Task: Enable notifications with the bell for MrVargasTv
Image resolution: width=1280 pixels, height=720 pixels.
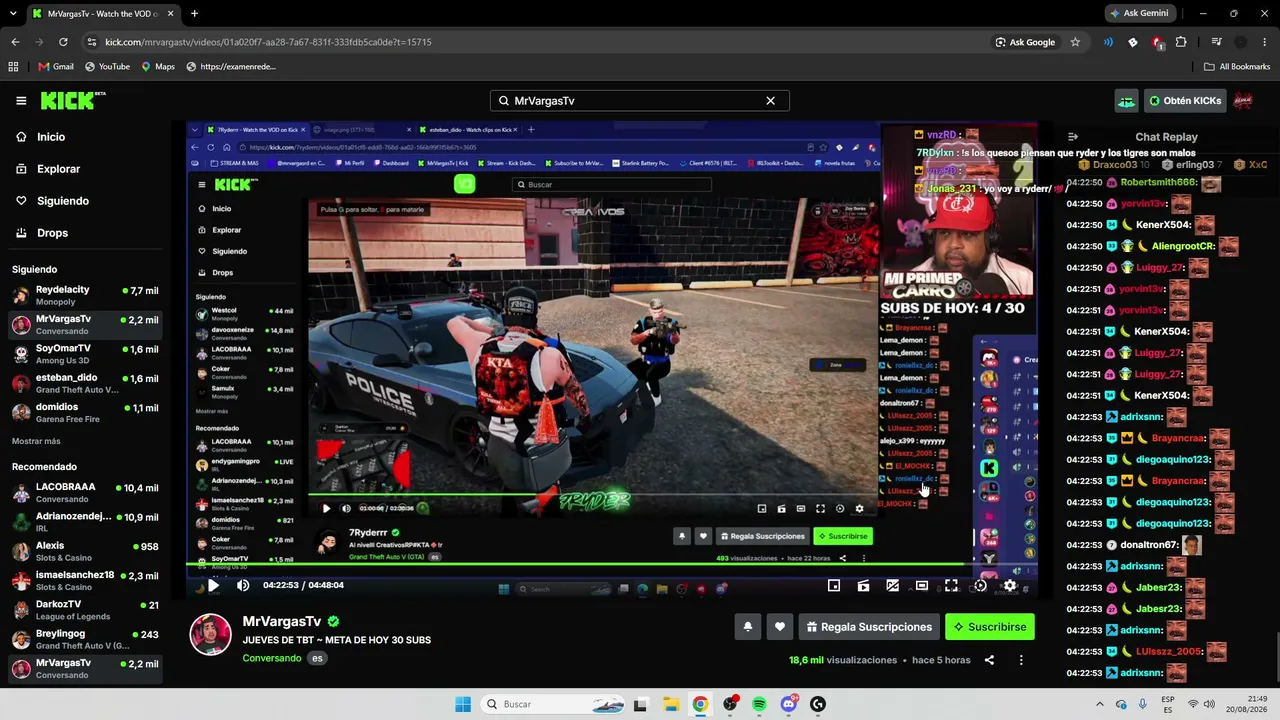Action: [x=748, y=627]
